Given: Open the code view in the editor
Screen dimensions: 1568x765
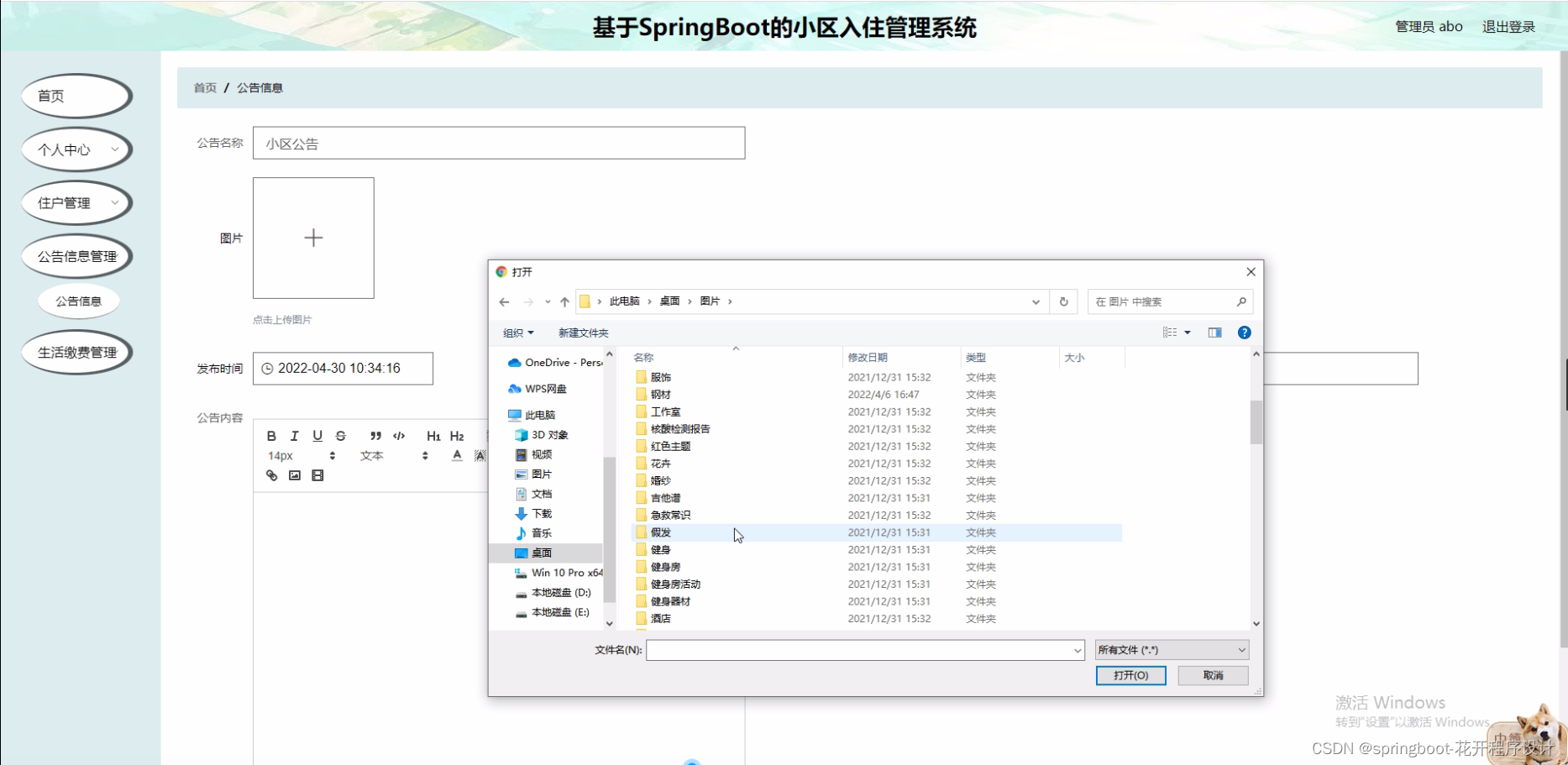Looking at the screenshot, I should click(x=399, y=436).
